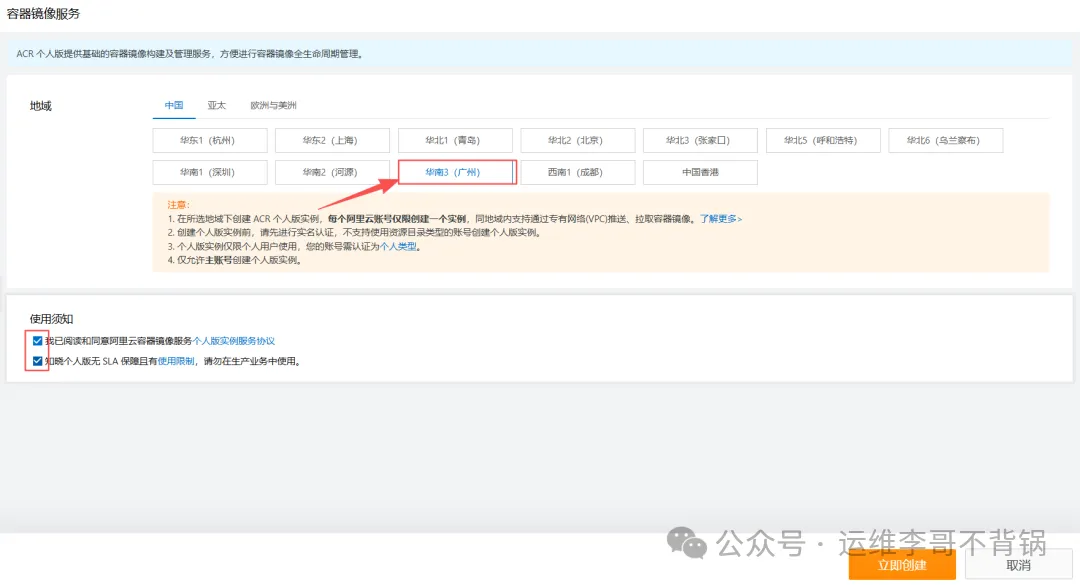The image size is (1080, 586).
Task: Choose the 华北3（张家口）region
Action: 700,141
